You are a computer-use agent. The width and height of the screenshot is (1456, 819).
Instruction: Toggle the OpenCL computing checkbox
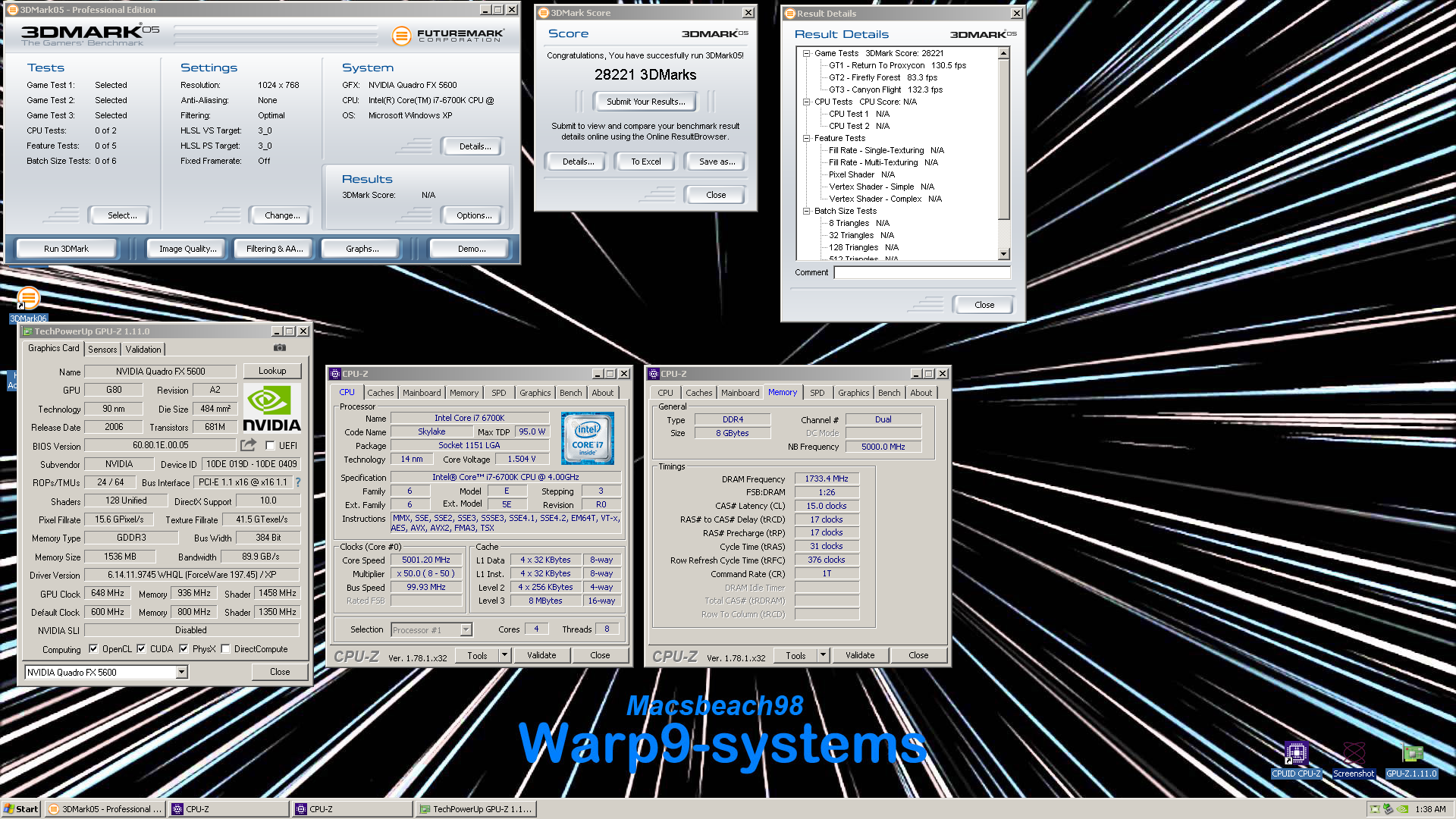click(93, 649)
